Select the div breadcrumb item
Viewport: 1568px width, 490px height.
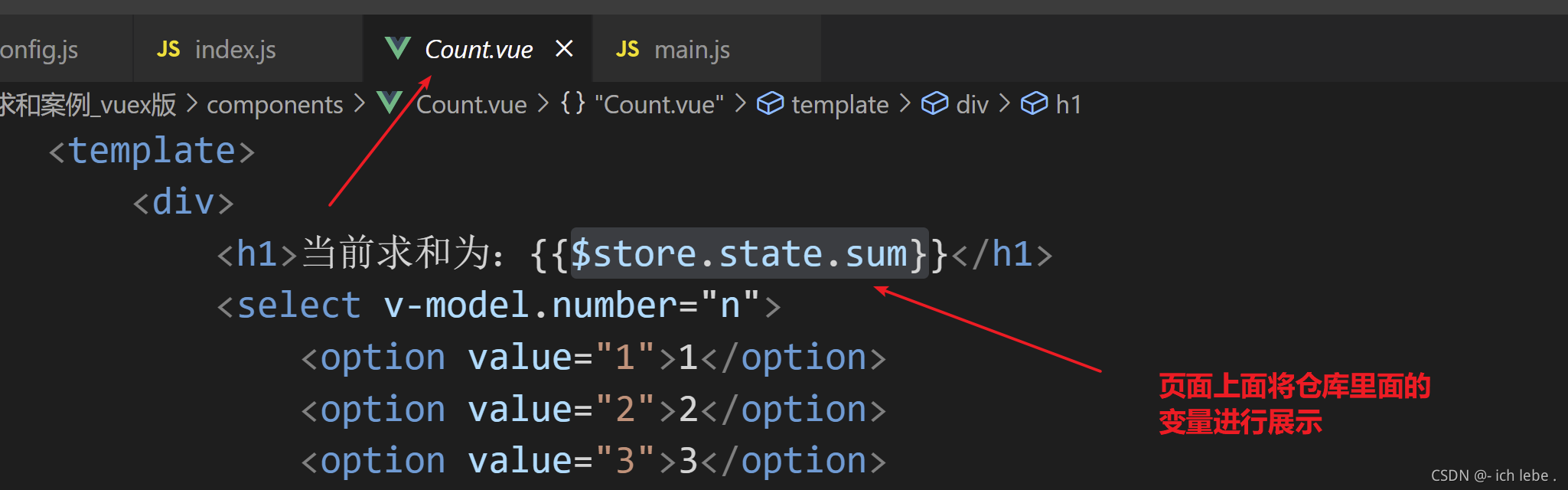point(972,104)
